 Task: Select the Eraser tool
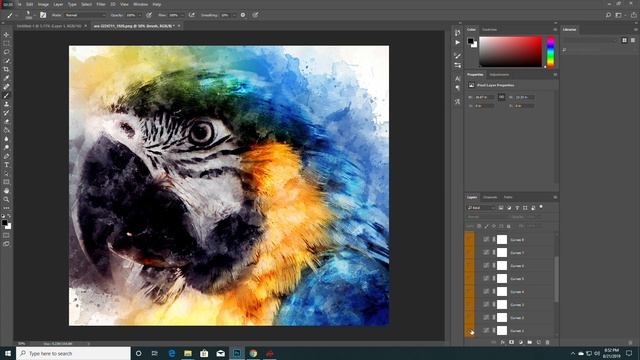[6, 122]
